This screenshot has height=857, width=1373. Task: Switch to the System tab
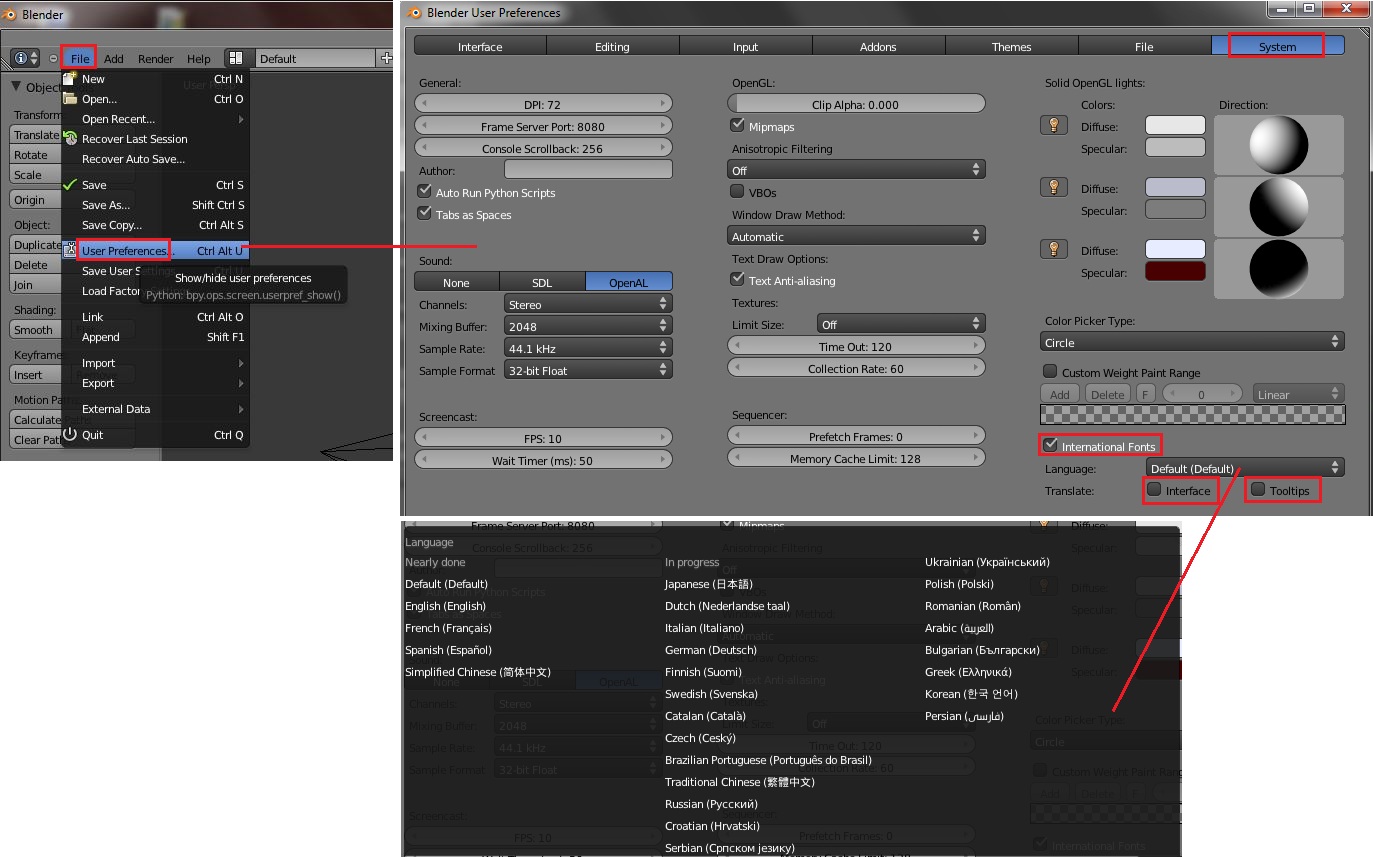click(1278, 46)
